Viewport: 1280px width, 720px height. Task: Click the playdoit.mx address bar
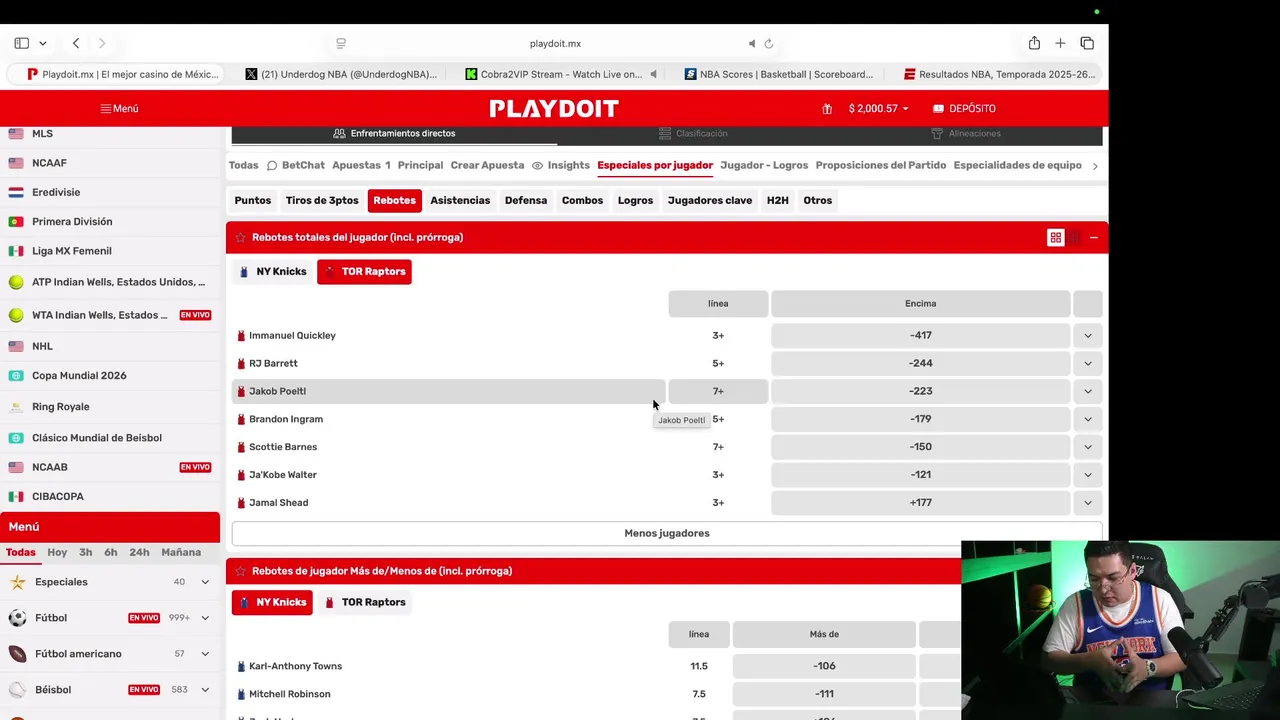tap(555, 43)
